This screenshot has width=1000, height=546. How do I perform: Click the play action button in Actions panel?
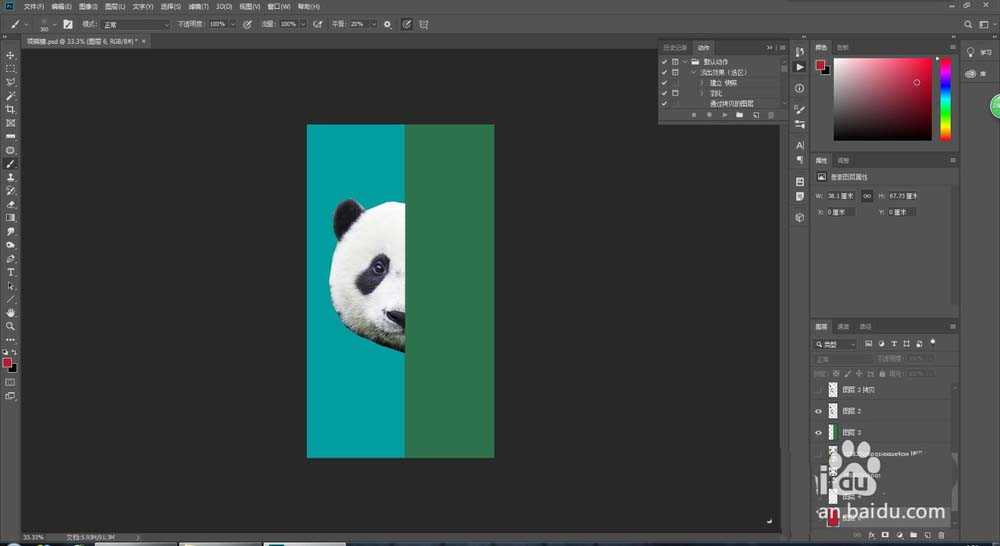(x=724, y=115)
